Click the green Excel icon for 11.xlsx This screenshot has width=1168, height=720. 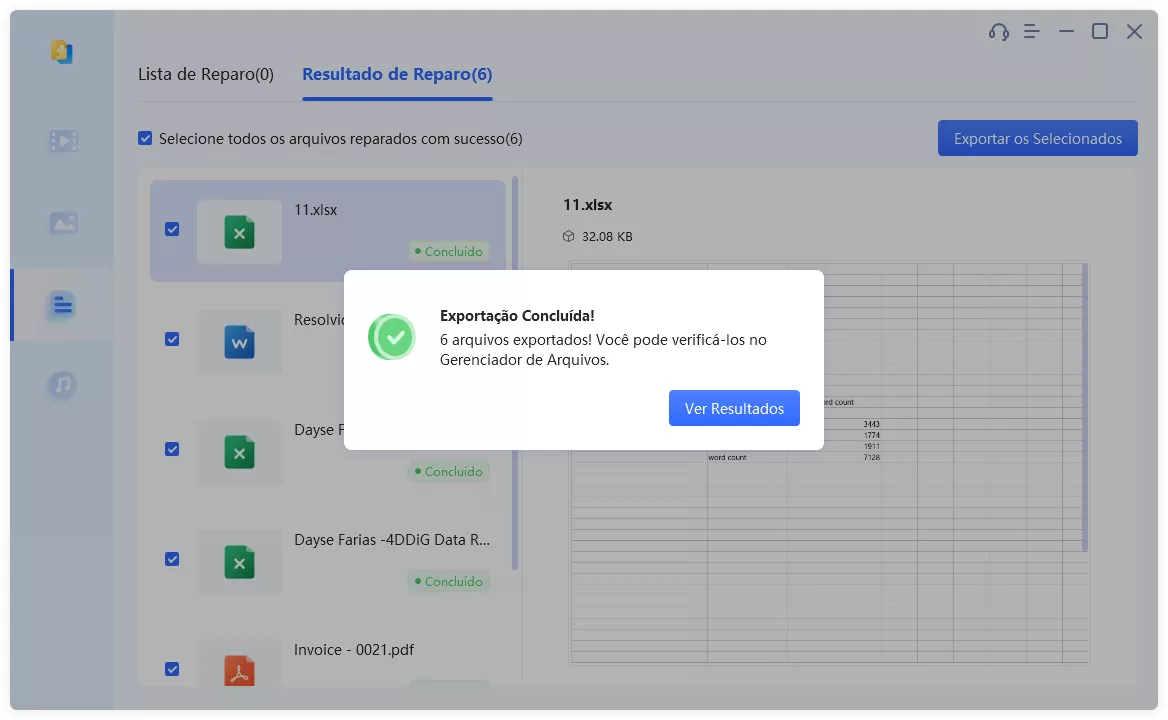[x=239, y=231]
